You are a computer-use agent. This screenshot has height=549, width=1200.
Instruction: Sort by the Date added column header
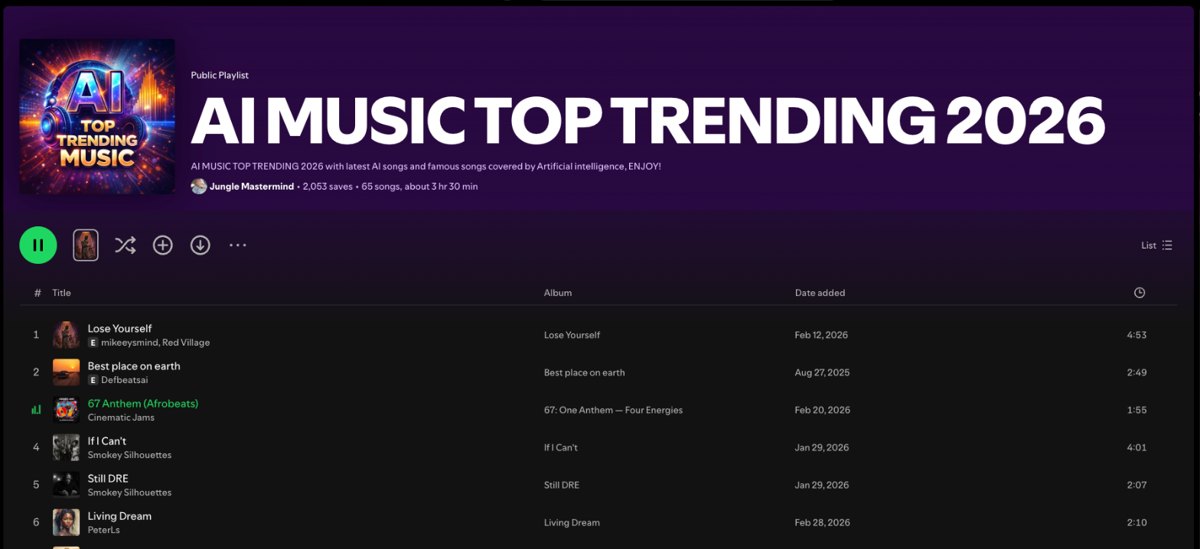pos(820,293)
